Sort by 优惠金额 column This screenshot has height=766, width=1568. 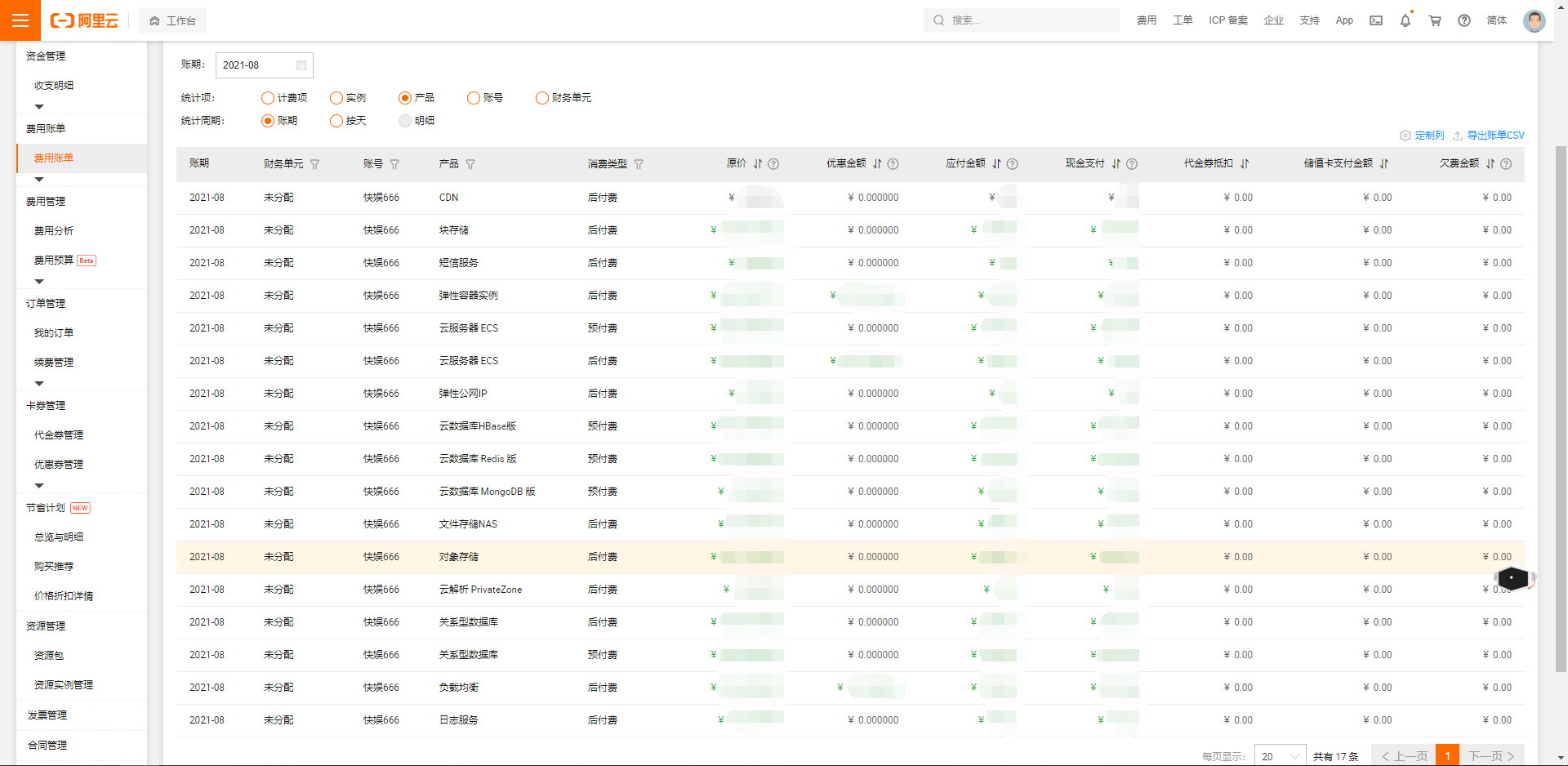[x=877, y=164]
